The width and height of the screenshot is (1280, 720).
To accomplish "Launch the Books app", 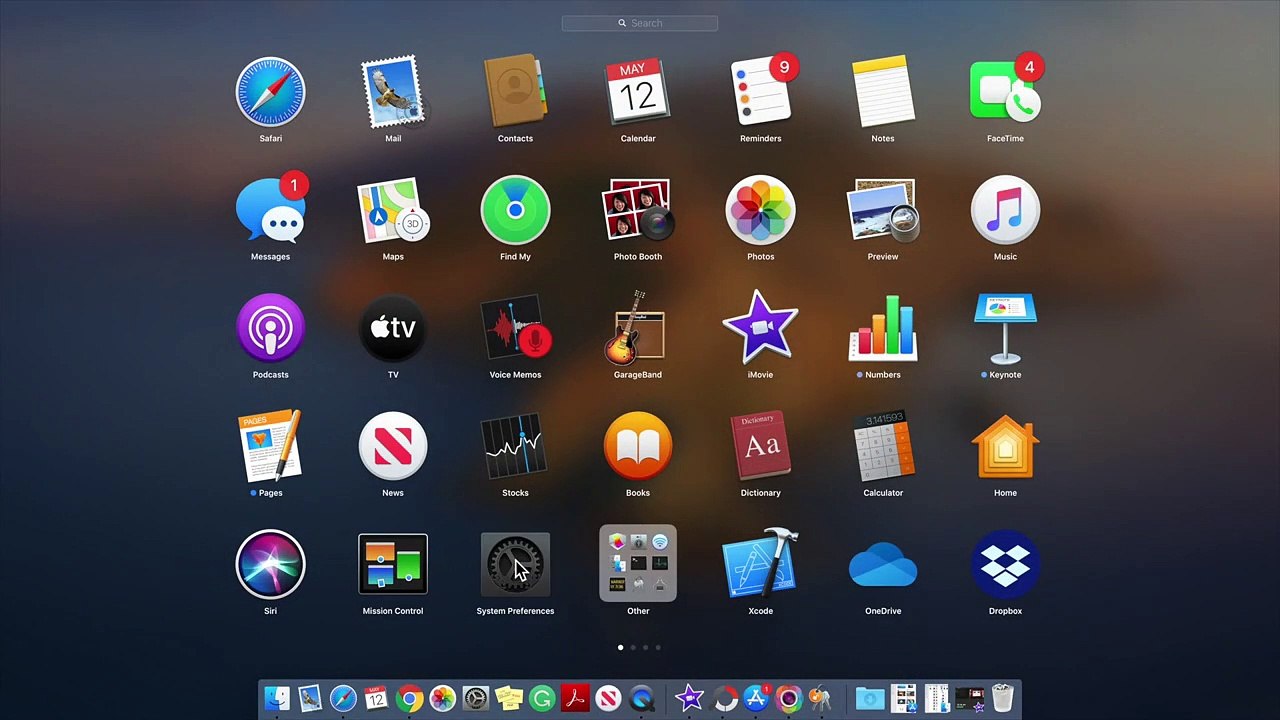I will [x=638, y=446].
